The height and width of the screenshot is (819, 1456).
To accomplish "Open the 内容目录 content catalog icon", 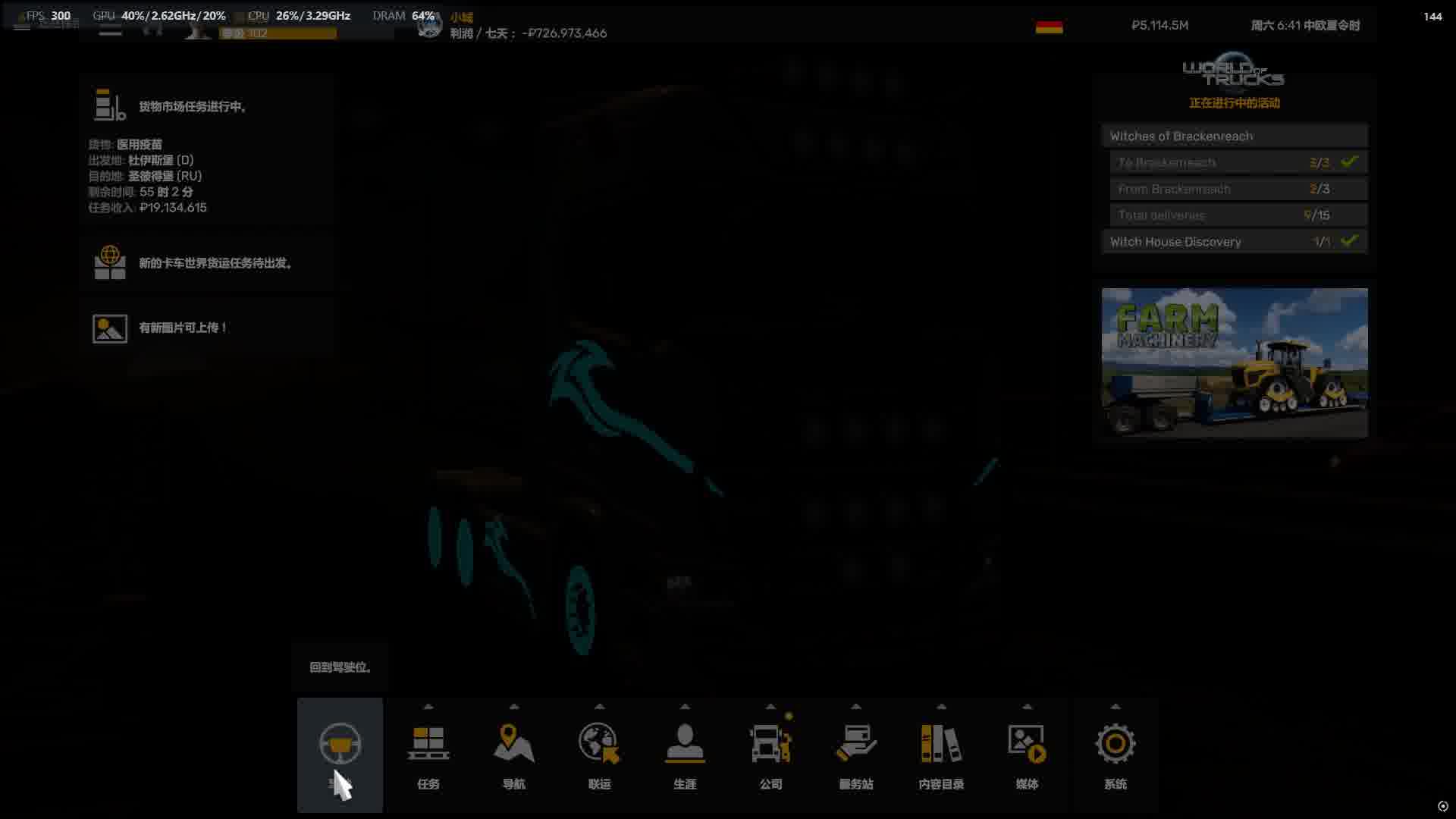I will (x=940, y=744).
